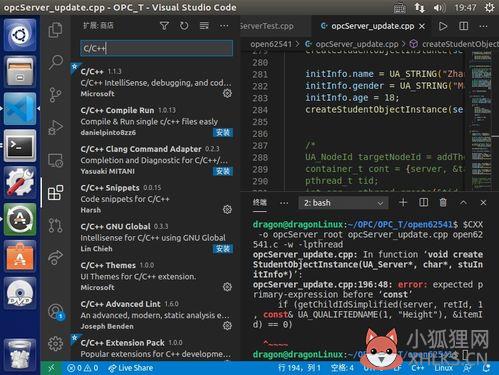Open Files manager from the launcher
Image resolution: width=499 pixels, height=375 pixels.
(x=20, y=72)
